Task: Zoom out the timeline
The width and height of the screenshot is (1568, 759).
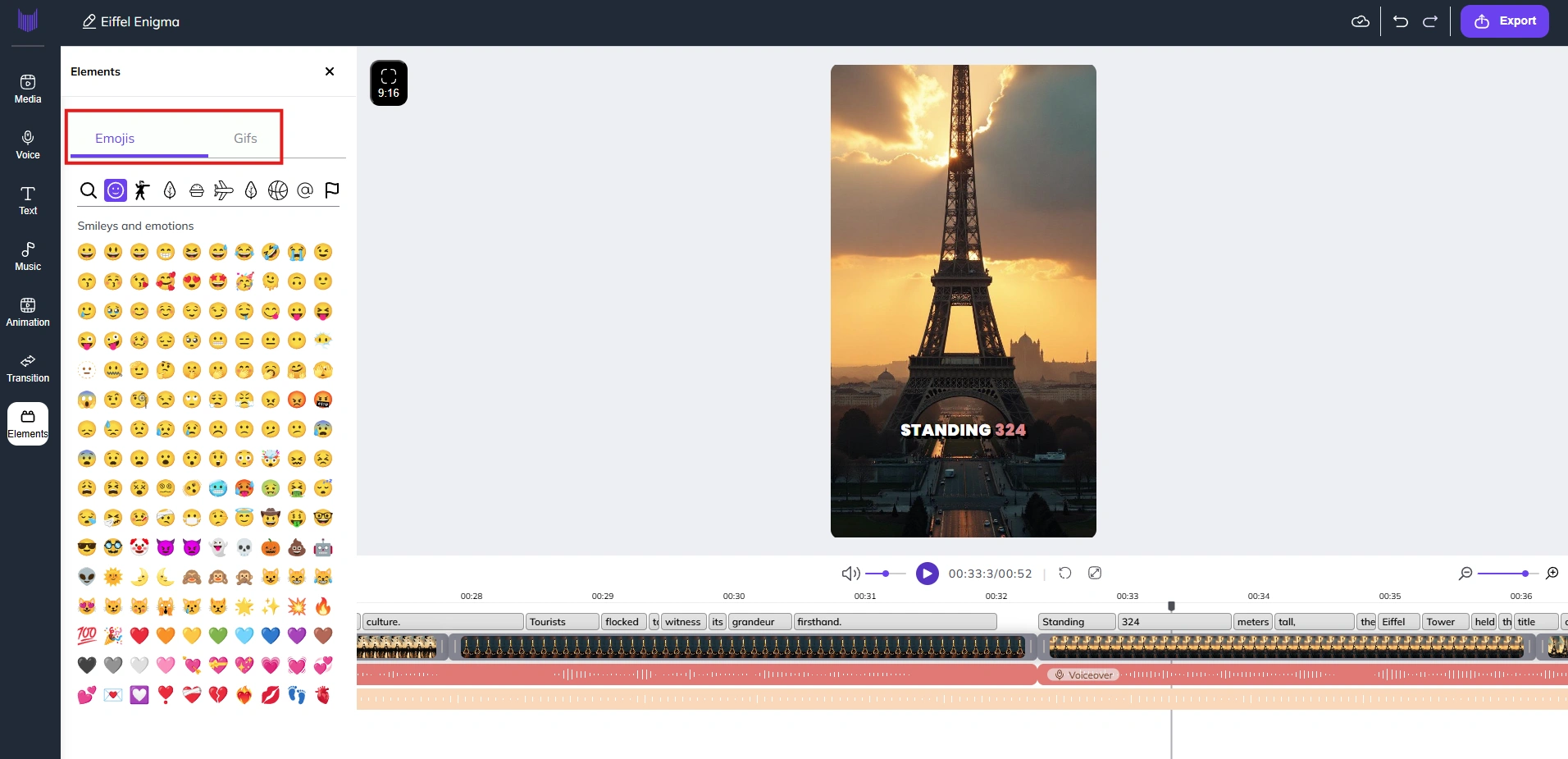Action: click(1465, 574)
